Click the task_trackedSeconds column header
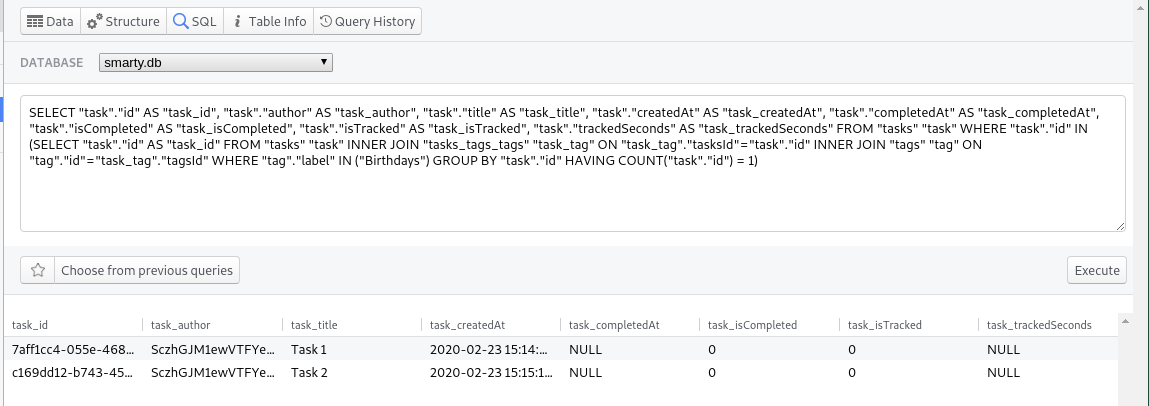The image size is (1149, 406). pos(1048,325)
